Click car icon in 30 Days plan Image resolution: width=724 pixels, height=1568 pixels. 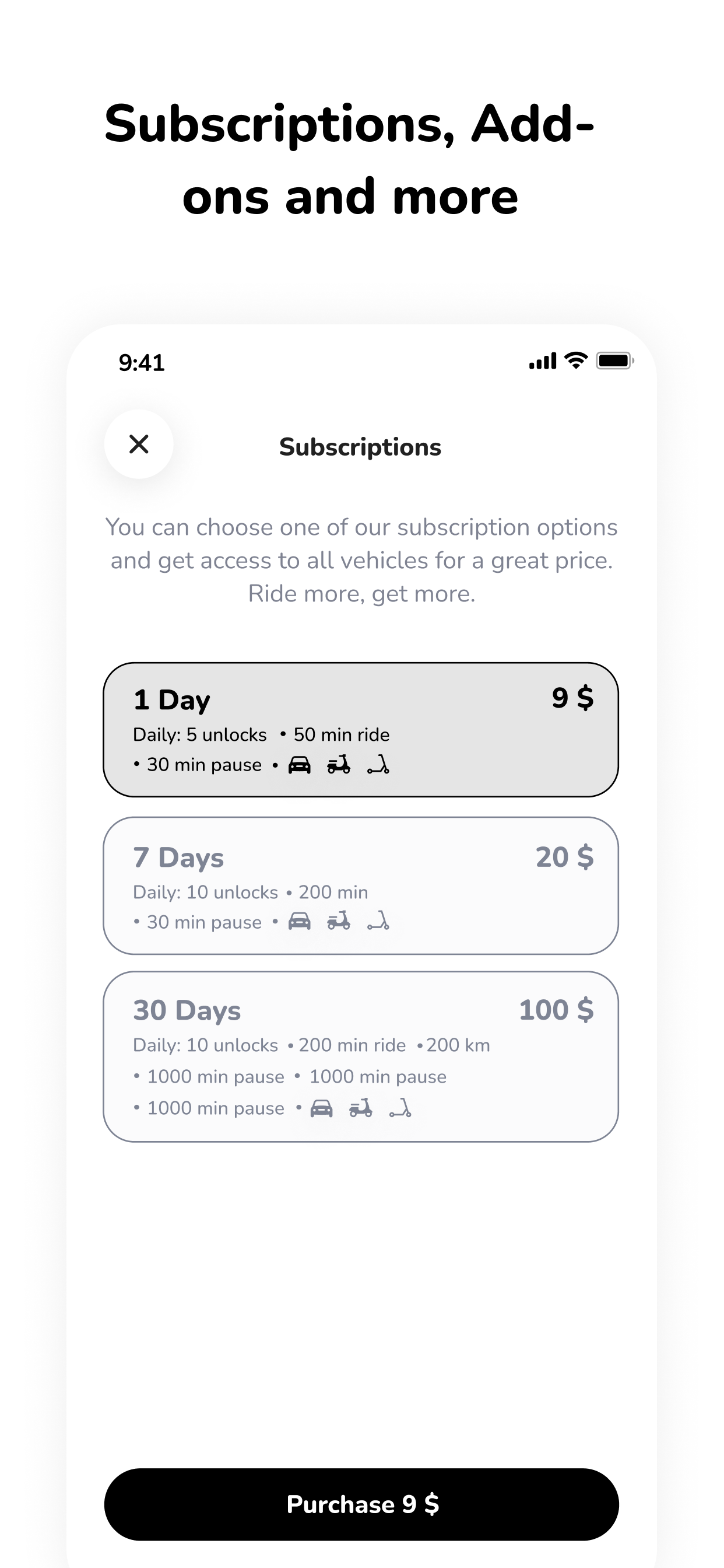[321, 1108]
